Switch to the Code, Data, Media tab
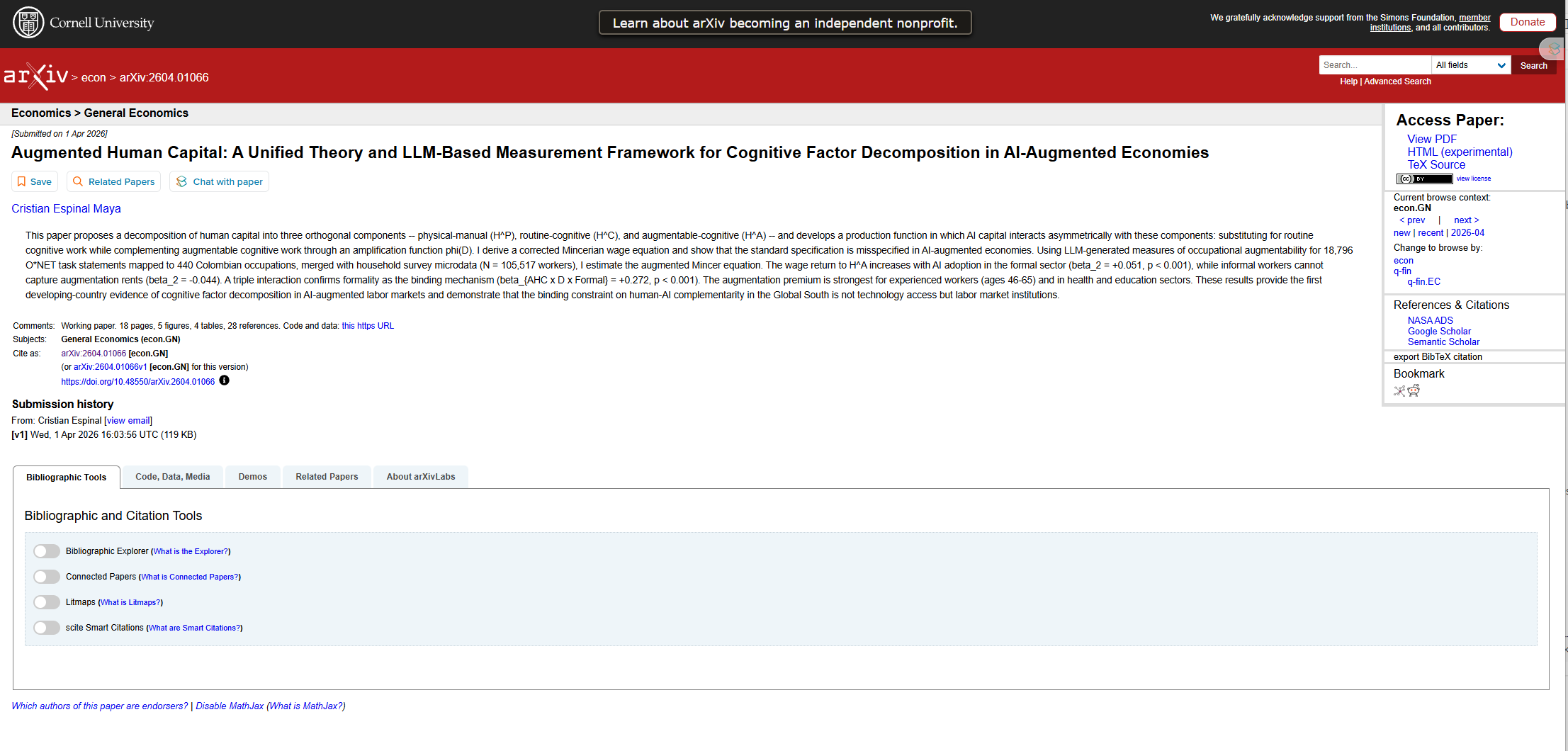Image resolution: width=1568 pixels, height=751 pixels. [x=172, y=477]
